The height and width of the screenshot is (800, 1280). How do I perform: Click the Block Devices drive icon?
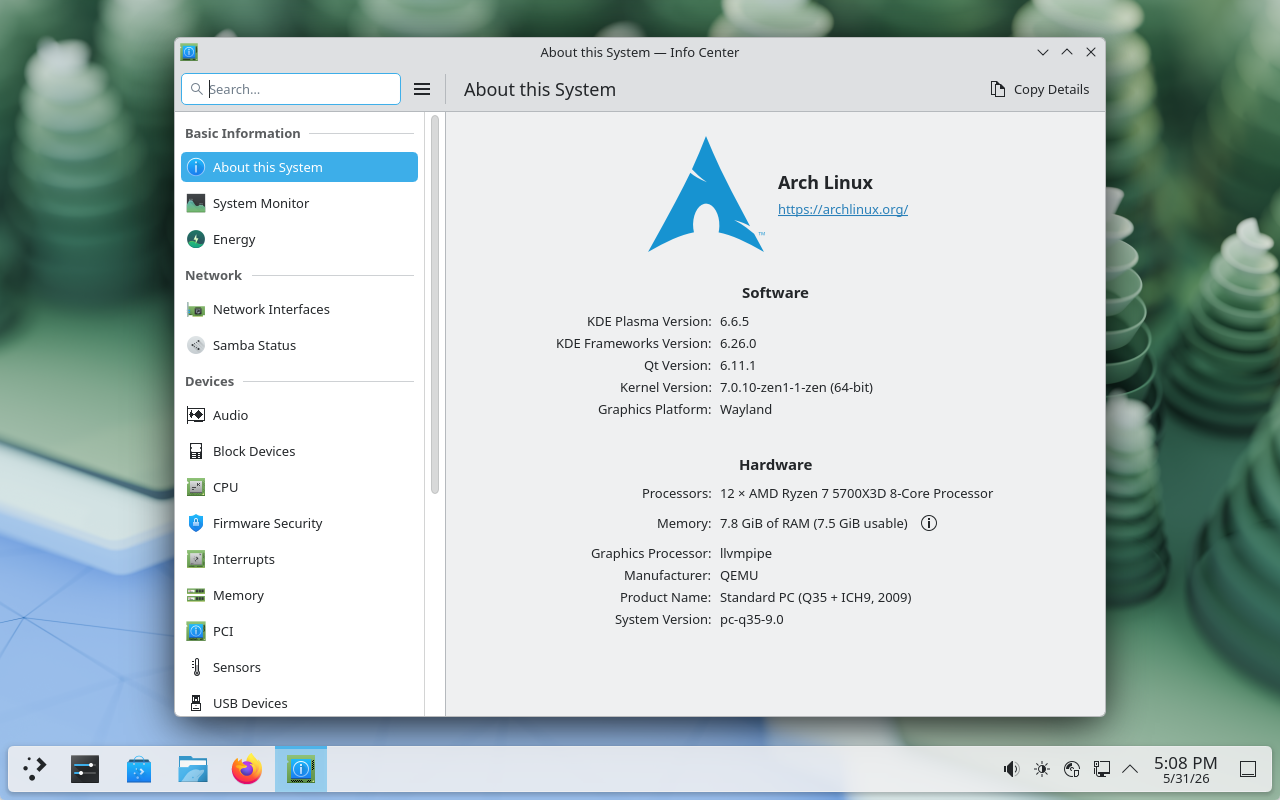pyautogui.click(x=196, y=451)
